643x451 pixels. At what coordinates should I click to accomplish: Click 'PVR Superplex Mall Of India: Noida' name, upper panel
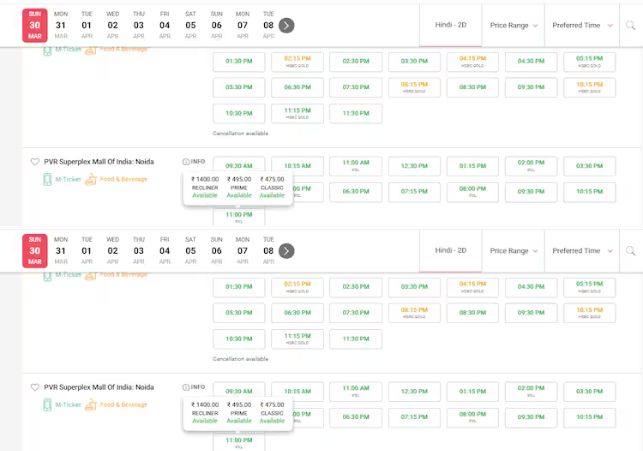pos(99,162)
